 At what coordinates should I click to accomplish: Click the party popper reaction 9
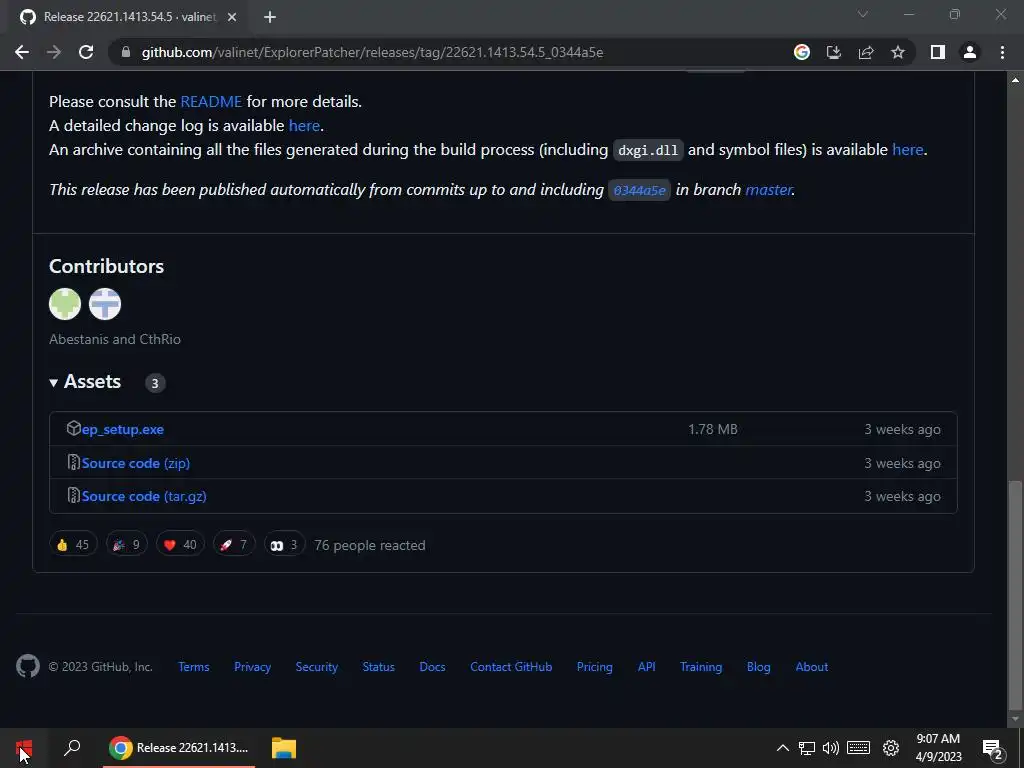127,545
